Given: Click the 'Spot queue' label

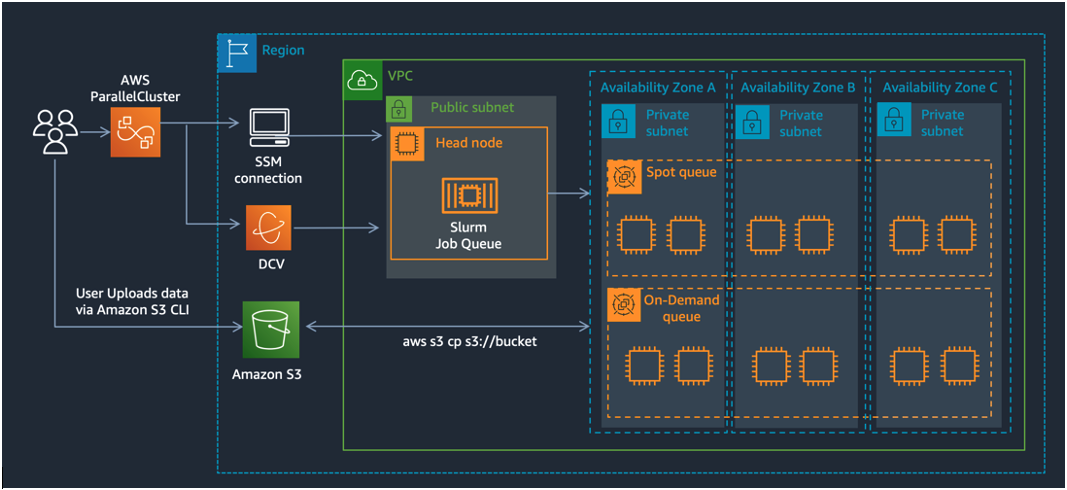Looking at the screenshot, I should coord(681,173).
